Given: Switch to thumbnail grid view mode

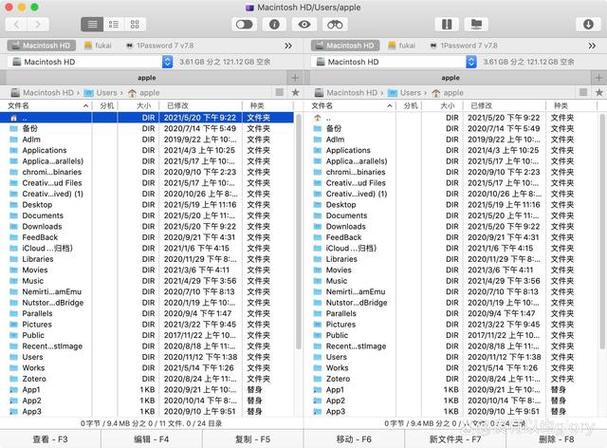Looking at the screenshot, I should [135, 24].
